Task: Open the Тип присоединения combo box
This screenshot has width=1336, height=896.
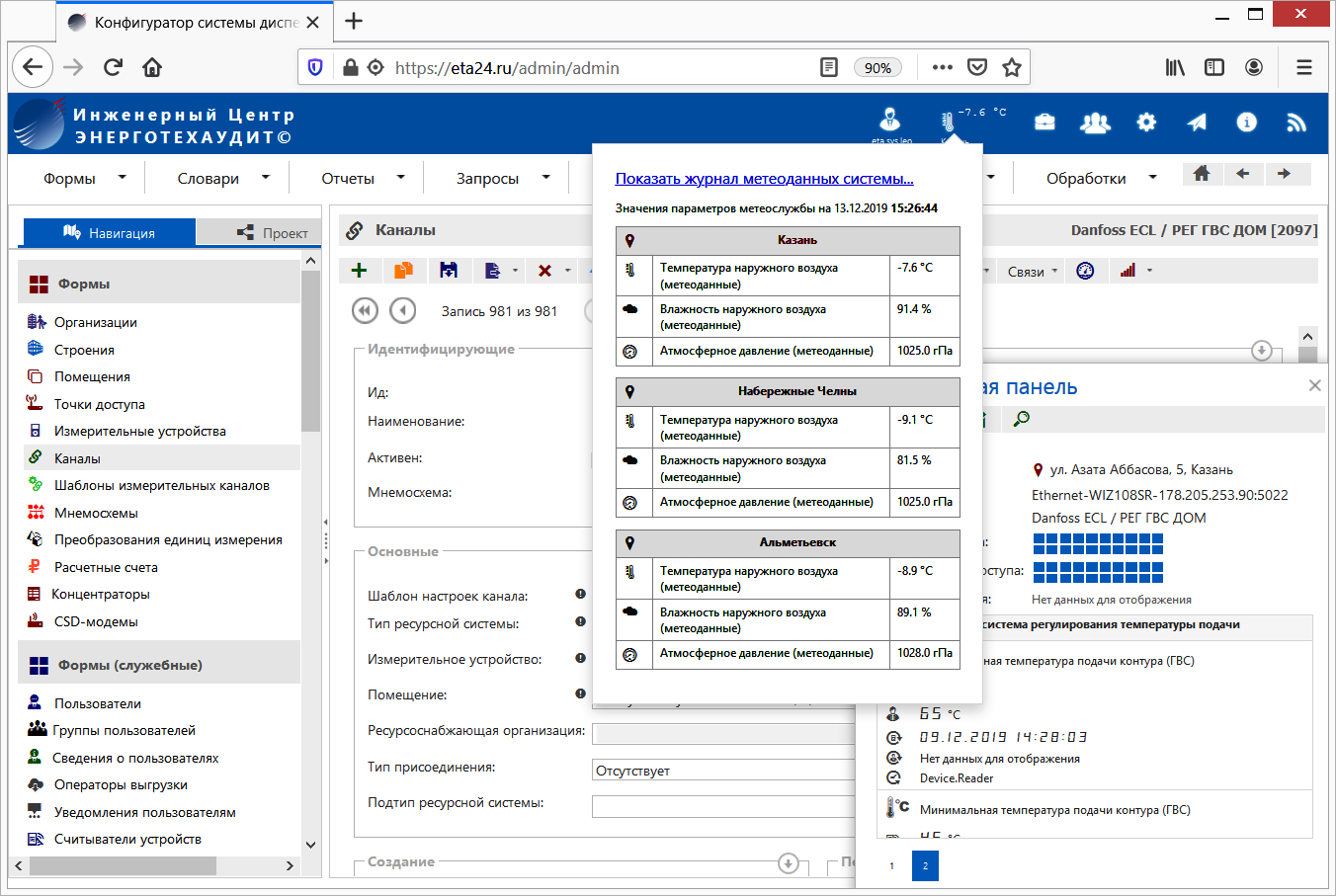Action: pyautogui.click(x=723, y=771)
